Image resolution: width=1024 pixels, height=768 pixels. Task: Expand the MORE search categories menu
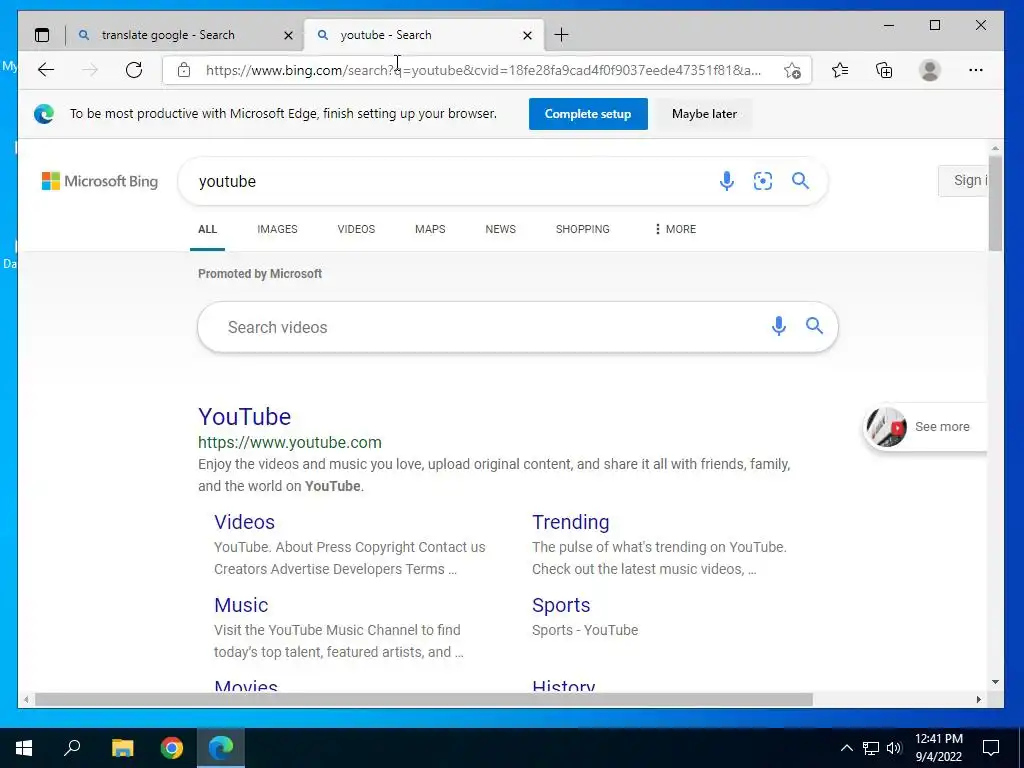675,229
